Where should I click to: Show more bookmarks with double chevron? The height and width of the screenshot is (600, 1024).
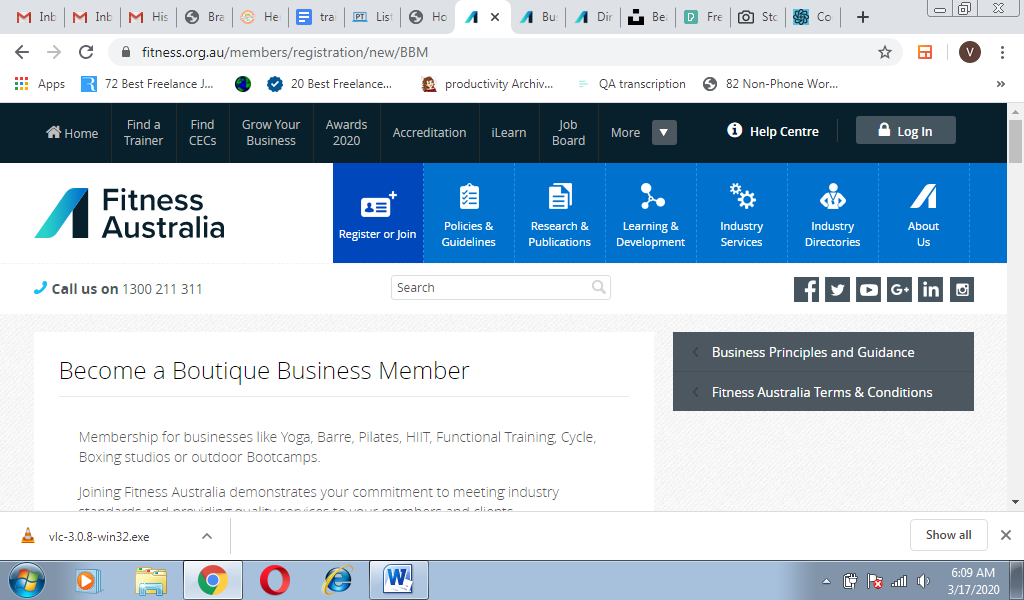[1000, 84]
